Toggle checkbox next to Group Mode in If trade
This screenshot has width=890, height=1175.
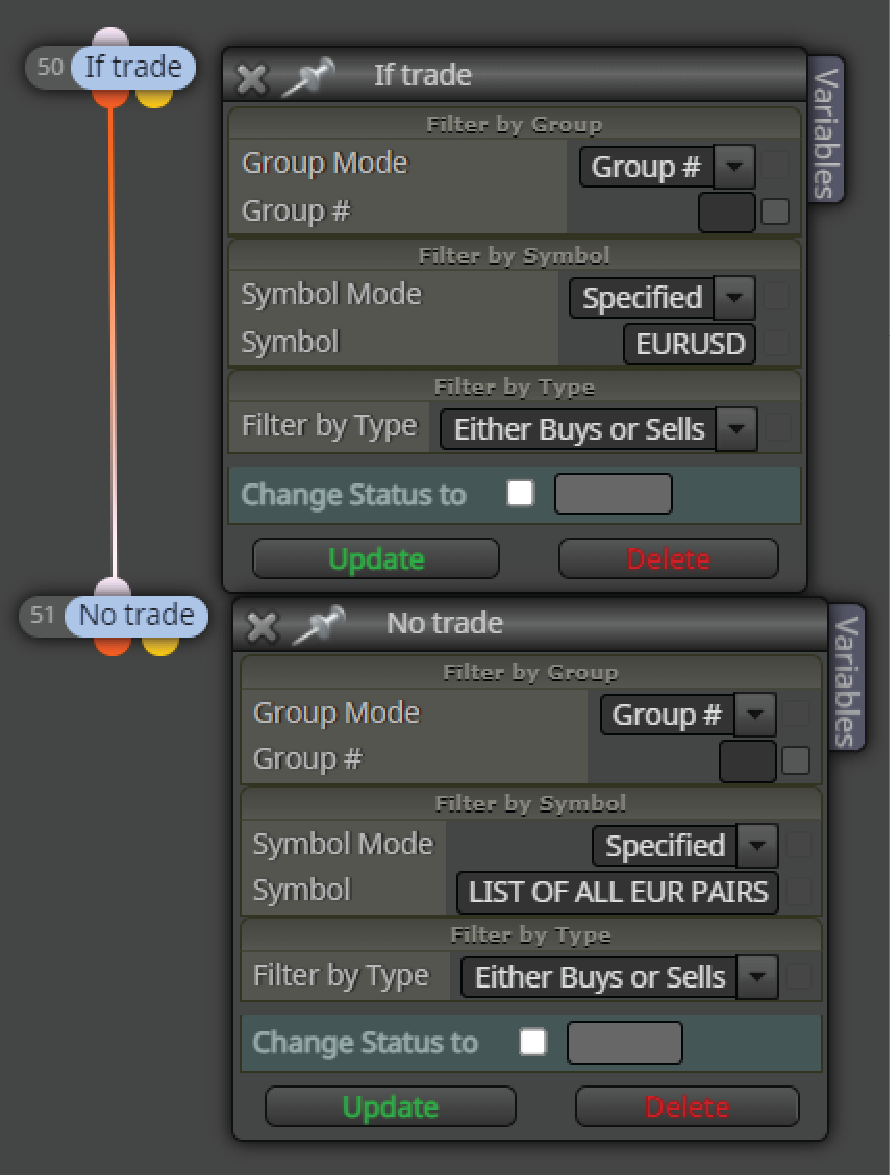tap(775, 165)
